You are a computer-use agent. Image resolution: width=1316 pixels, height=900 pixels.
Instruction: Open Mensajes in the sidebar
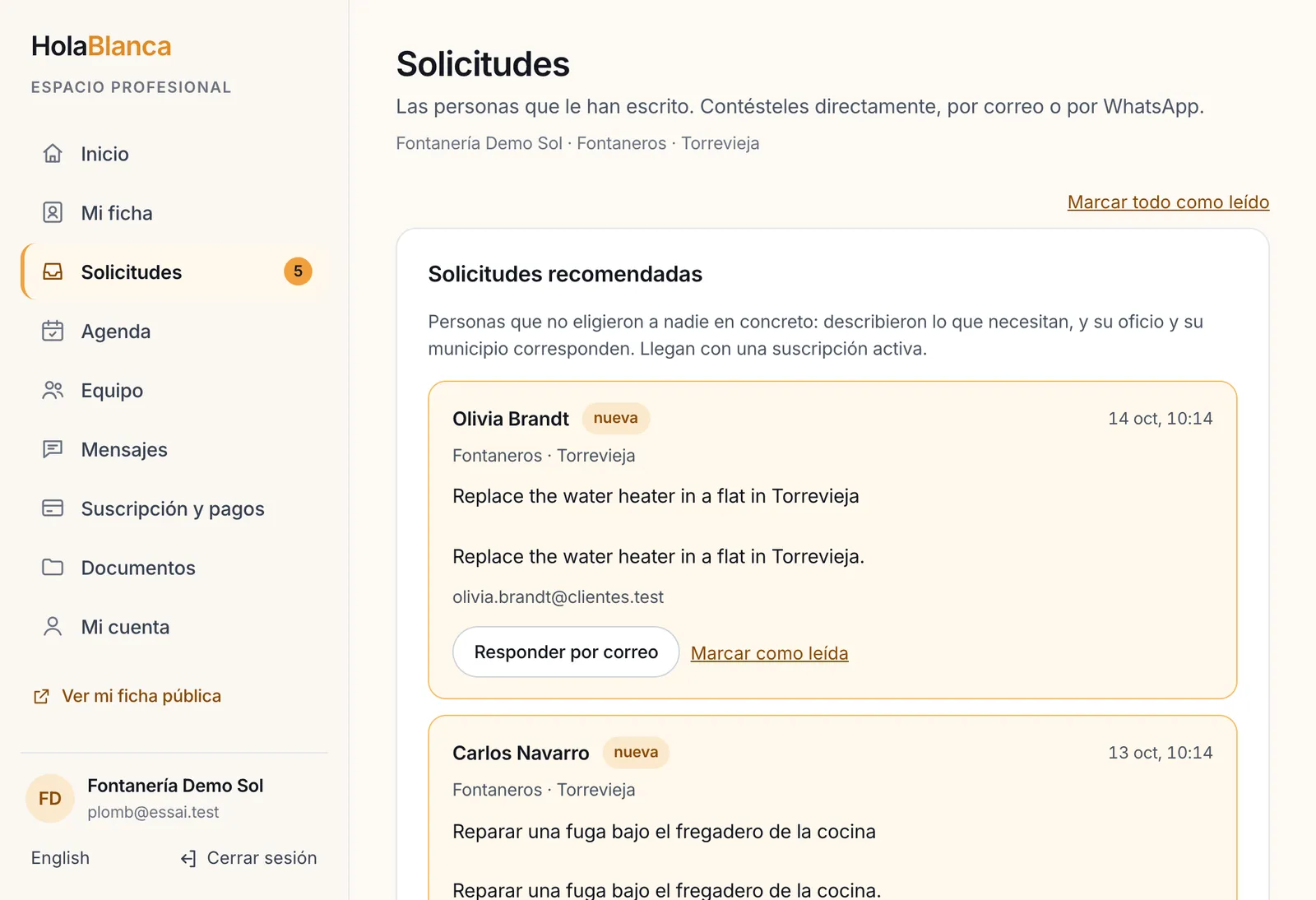point(174,450)
